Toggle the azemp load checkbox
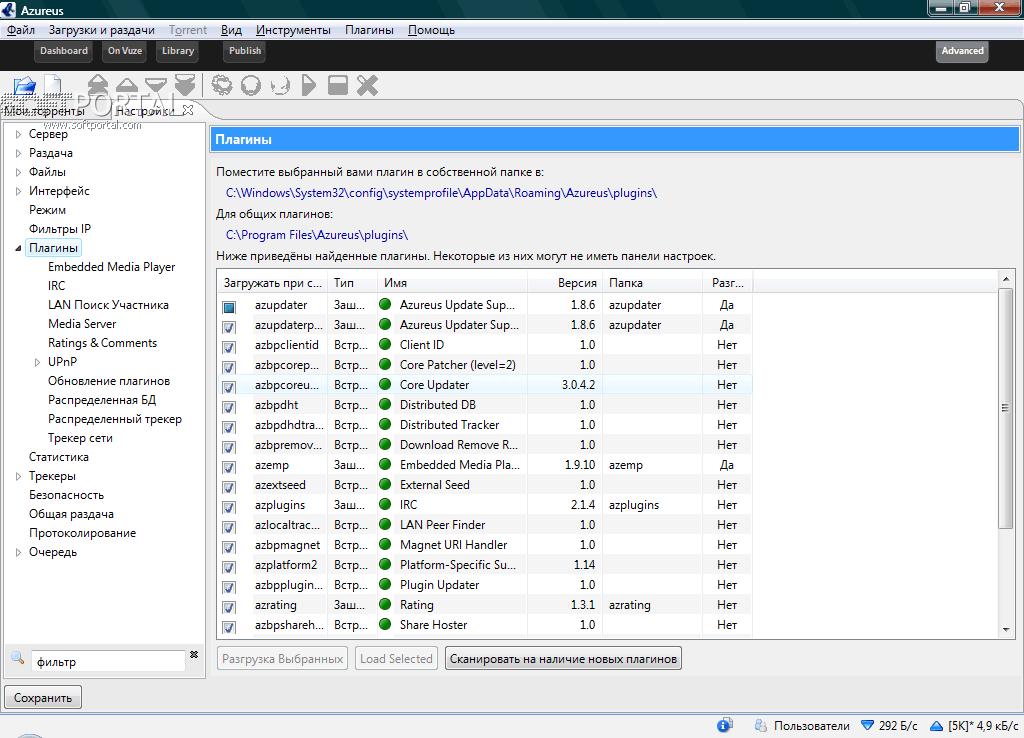 229,467
